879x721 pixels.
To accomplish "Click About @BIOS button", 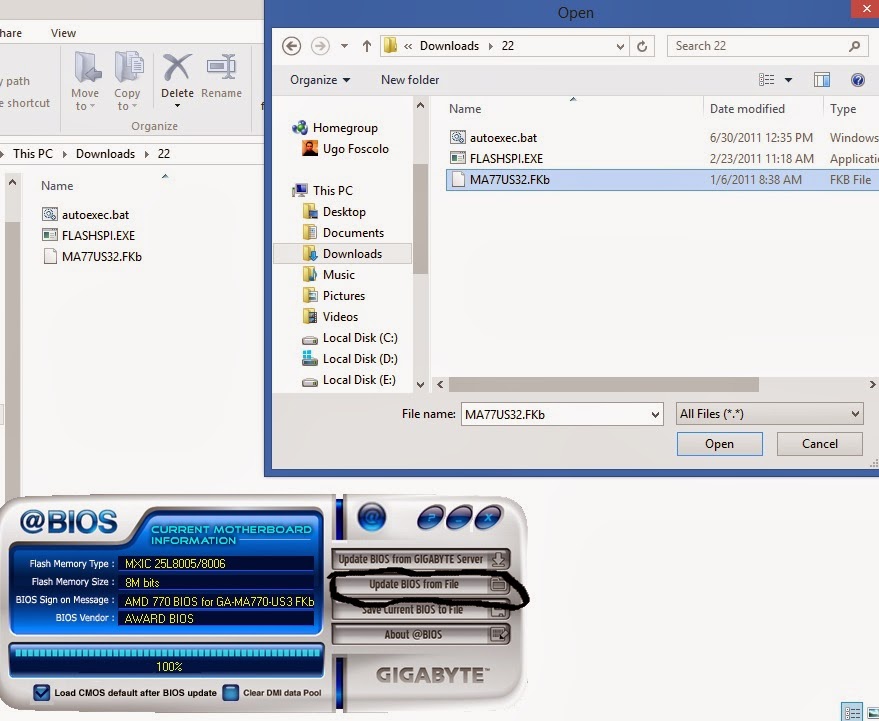I will coord(421,635).
